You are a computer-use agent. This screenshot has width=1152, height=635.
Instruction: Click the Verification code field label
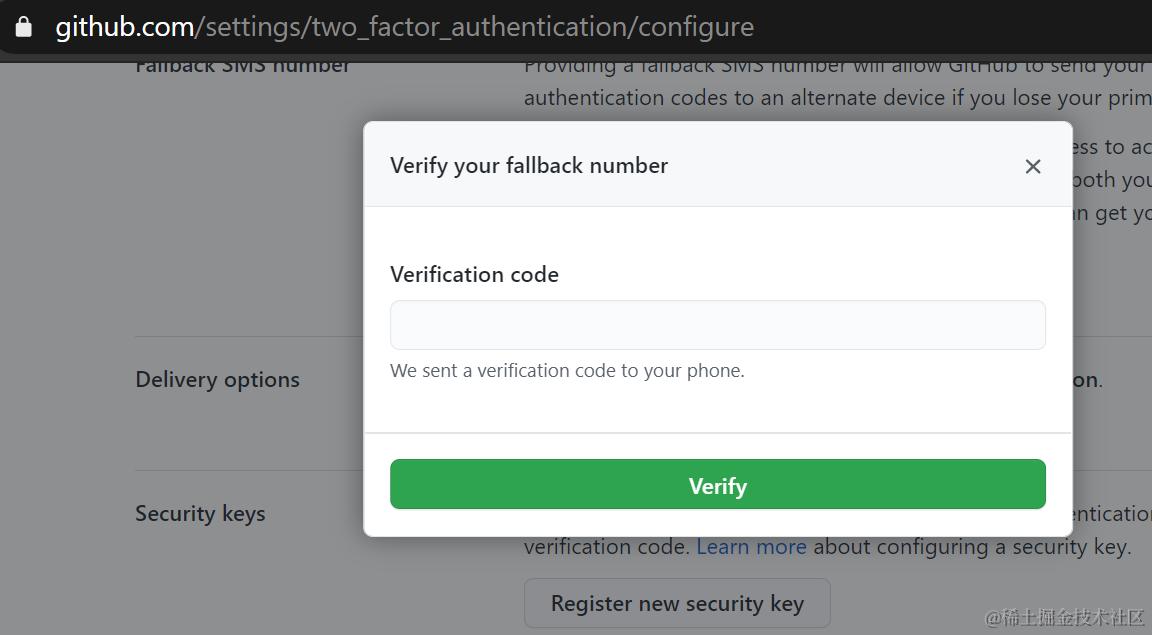[474, 274]
